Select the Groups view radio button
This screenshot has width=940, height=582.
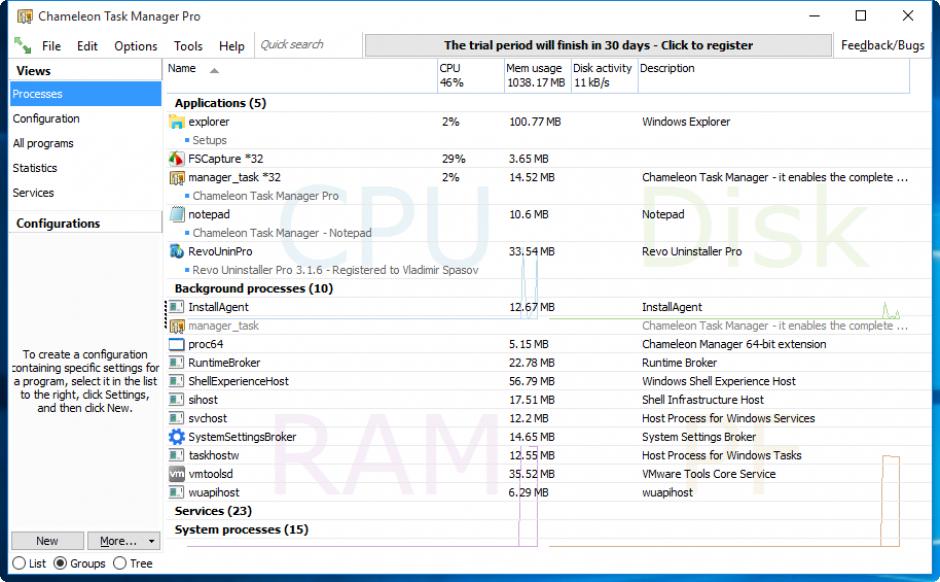(x=60, y=563)
